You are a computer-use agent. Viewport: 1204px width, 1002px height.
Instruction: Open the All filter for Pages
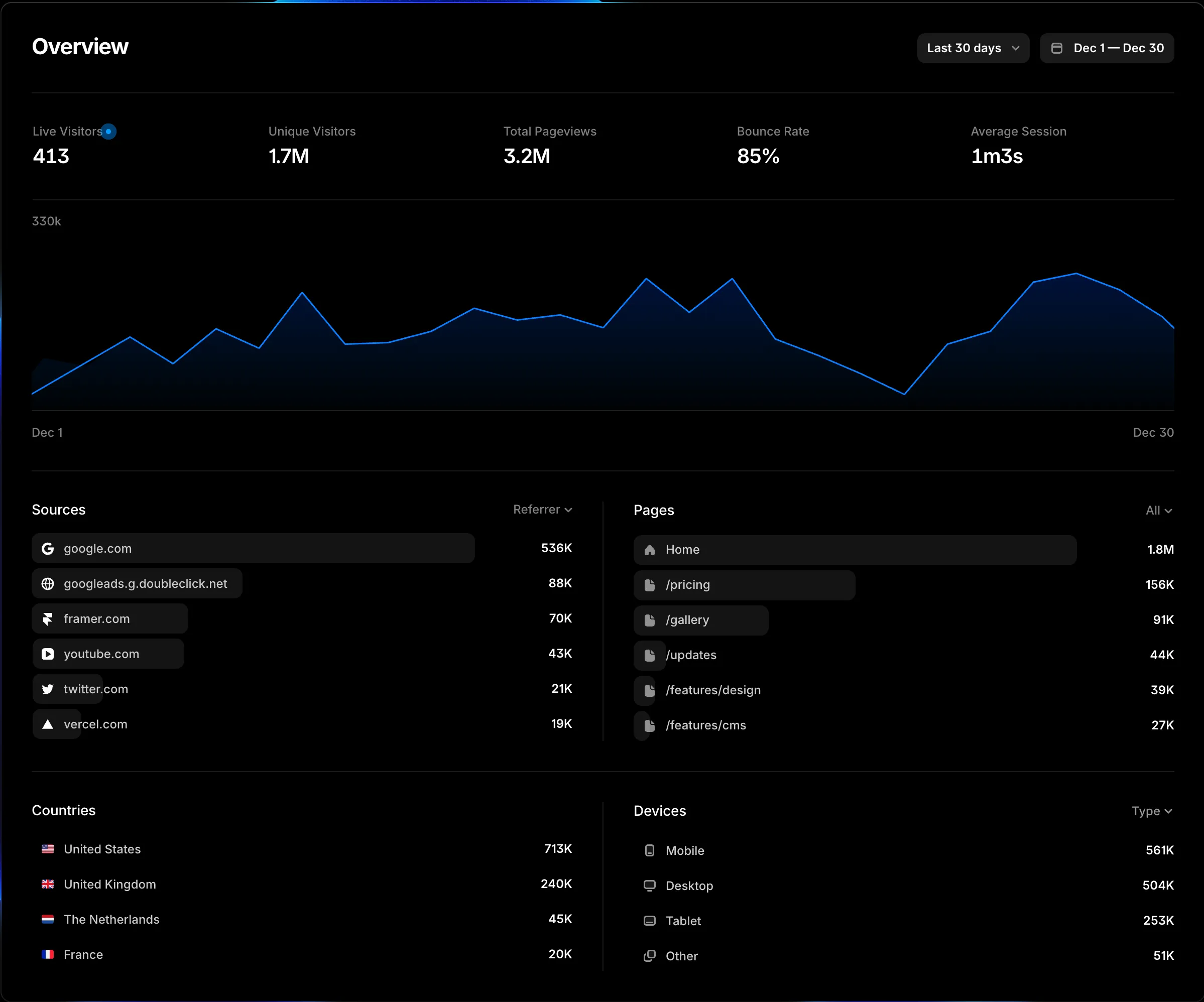coord(1158,510)
